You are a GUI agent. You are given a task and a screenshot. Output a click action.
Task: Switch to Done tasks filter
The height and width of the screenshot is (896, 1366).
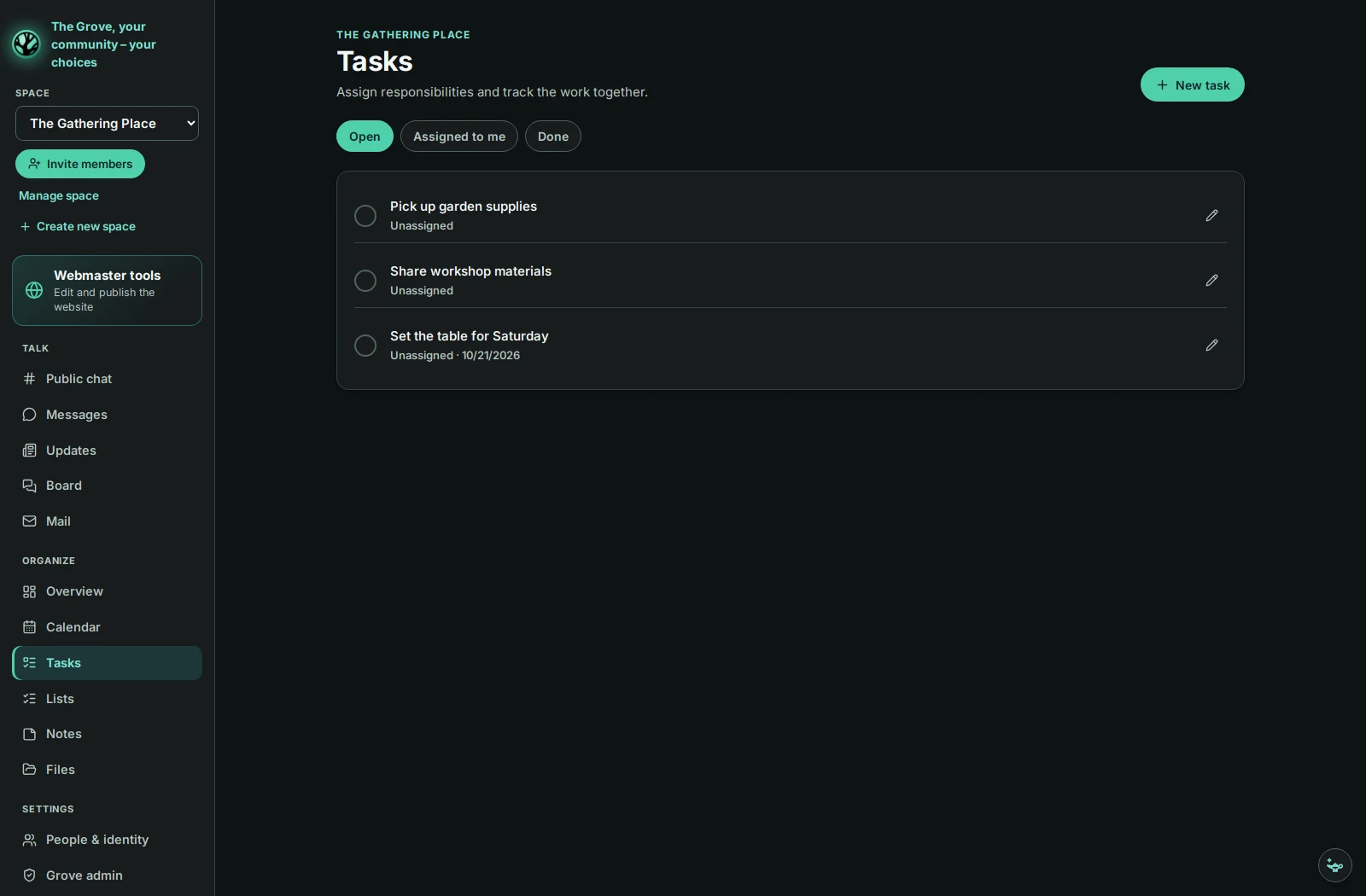tap(553, 137)
